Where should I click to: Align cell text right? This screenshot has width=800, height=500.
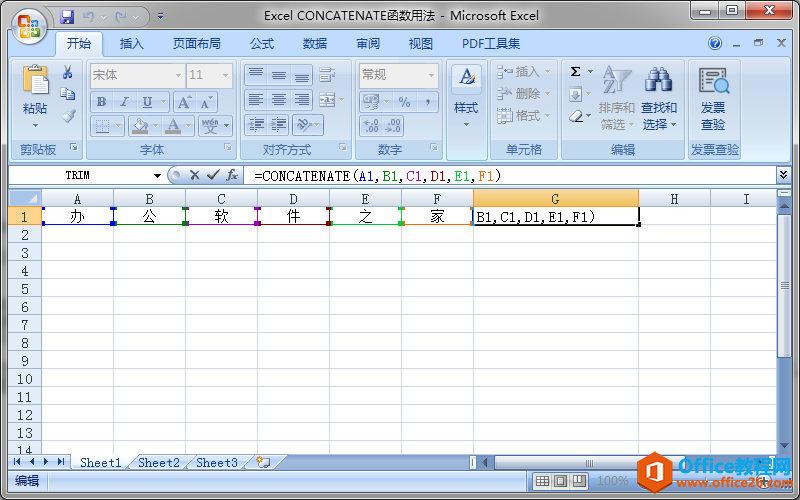pyautogui.click(x=302, y=99)
